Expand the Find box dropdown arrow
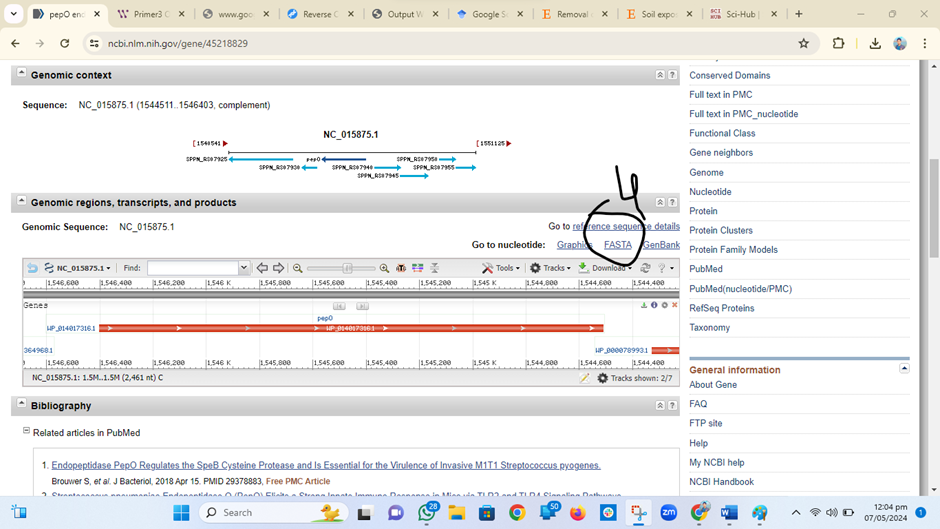 (243, 268)
